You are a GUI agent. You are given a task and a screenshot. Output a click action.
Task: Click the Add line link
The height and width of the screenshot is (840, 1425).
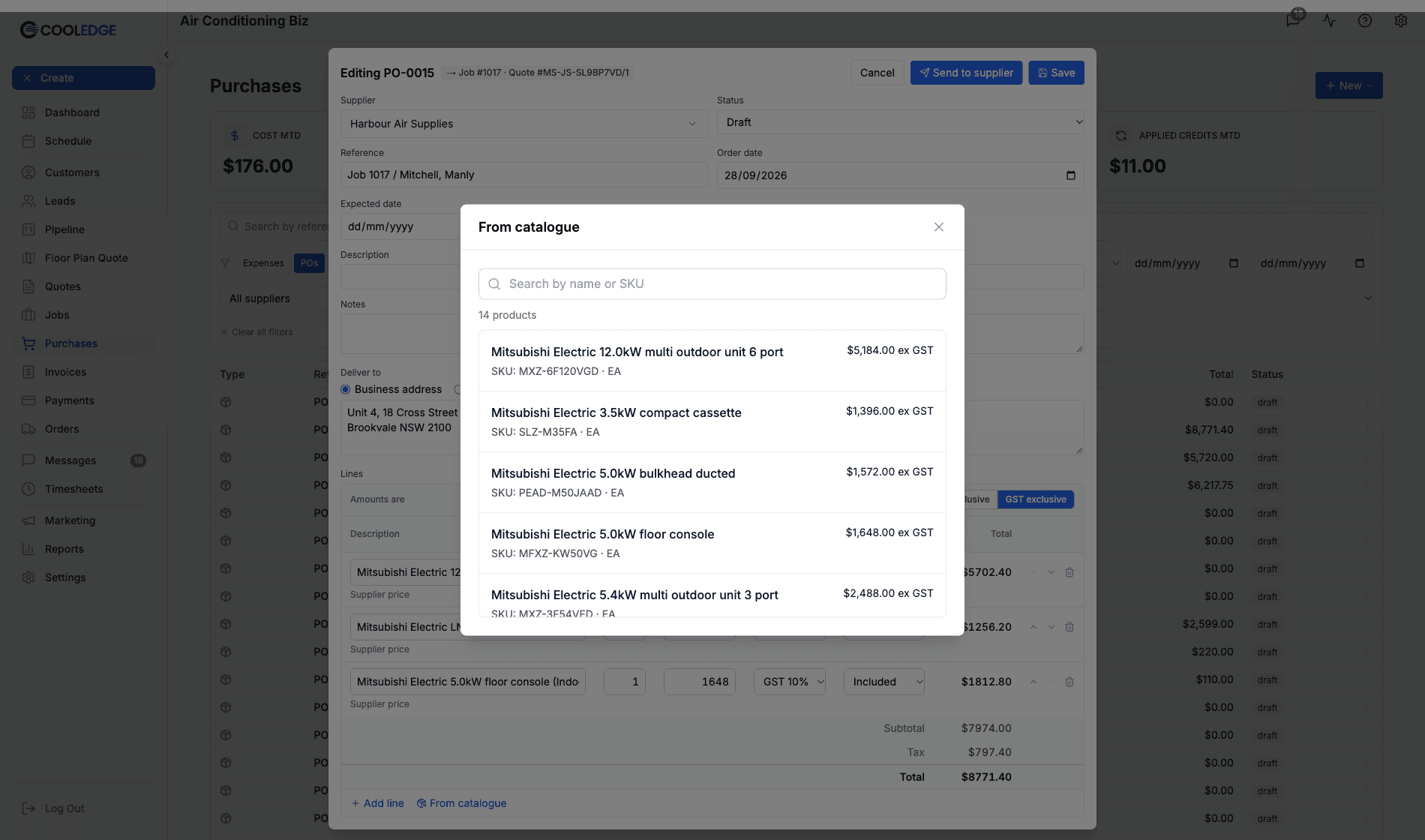[x=377, y=803]
